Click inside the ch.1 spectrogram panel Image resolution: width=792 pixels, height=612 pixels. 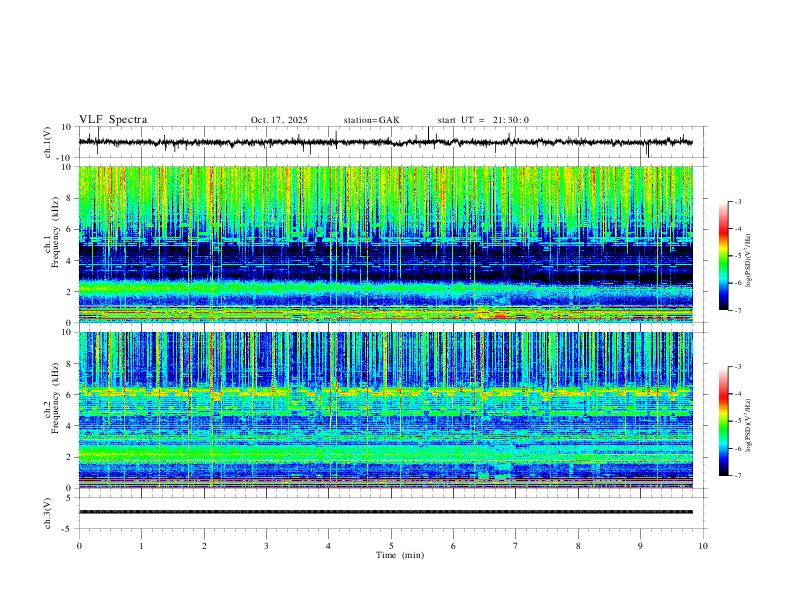[385, 244]
